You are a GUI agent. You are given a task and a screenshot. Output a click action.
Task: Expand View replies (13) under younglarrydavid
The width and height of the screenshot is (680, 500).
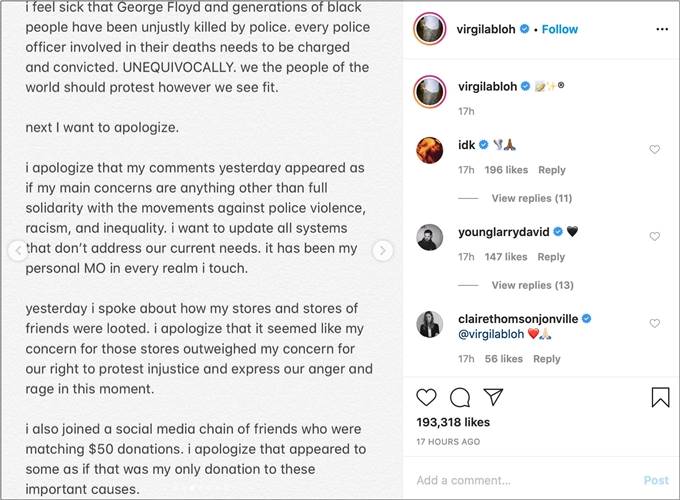click(x=532, y=285)
